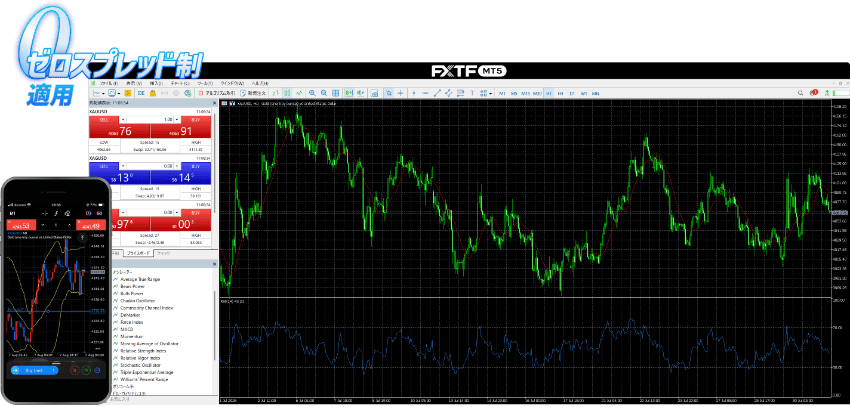
Task: Toggle algorithmic trading (アルゴリズム取引) button
Action: click(x=217, y=93)
